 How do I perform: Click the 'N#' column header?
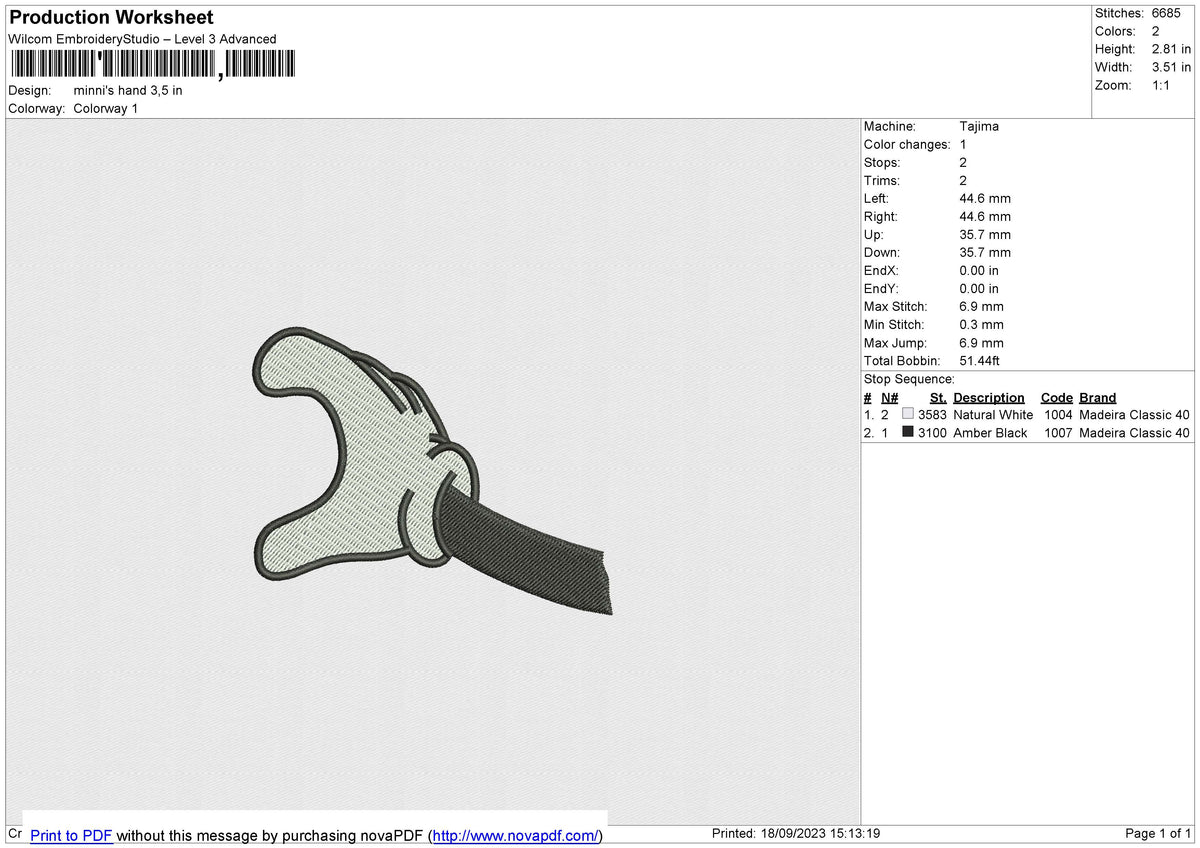889,397
